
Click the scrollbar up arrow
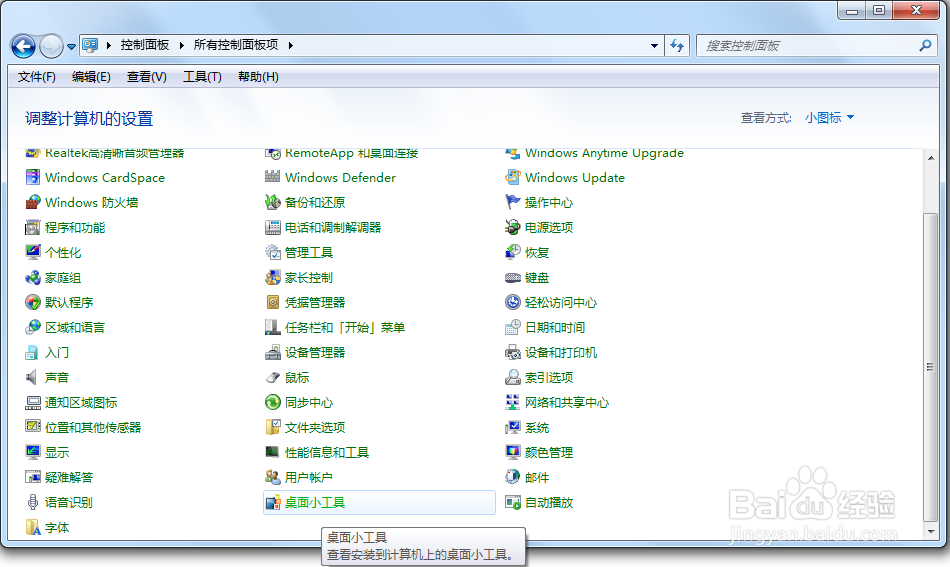coord(931,158)
